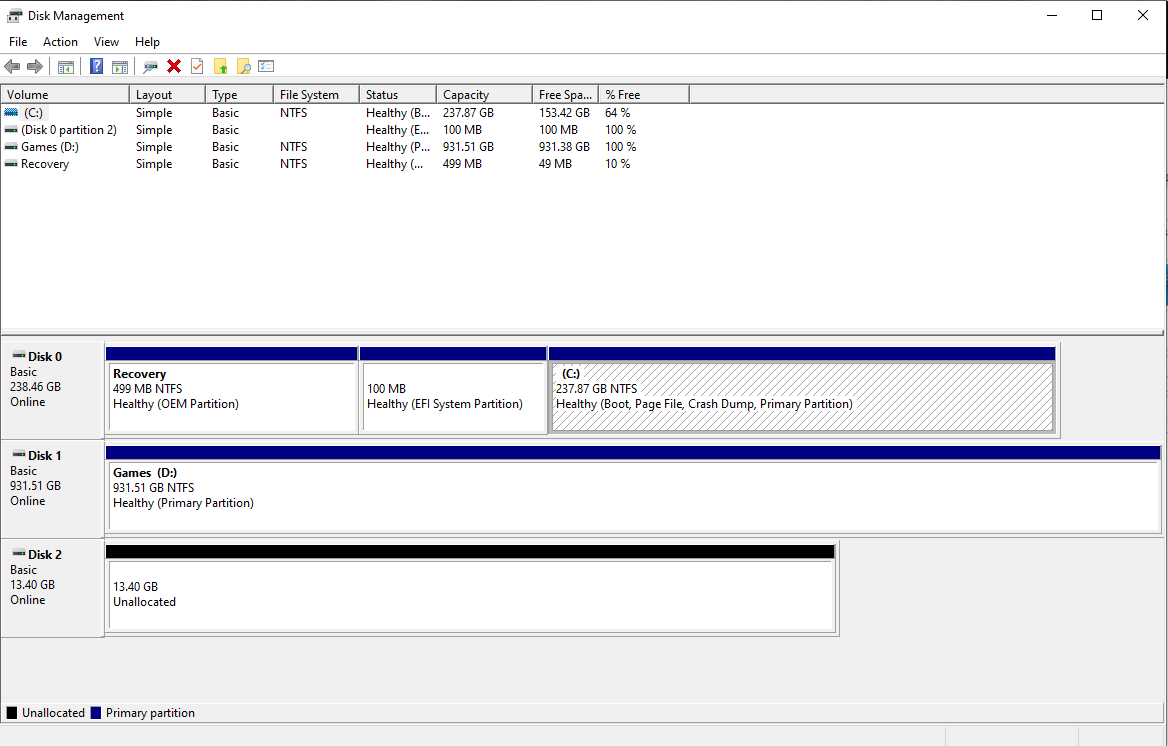Click the blue Primary partition legend swatch
This screenshot has height=746, width=1168.
[x=95, y=713]
